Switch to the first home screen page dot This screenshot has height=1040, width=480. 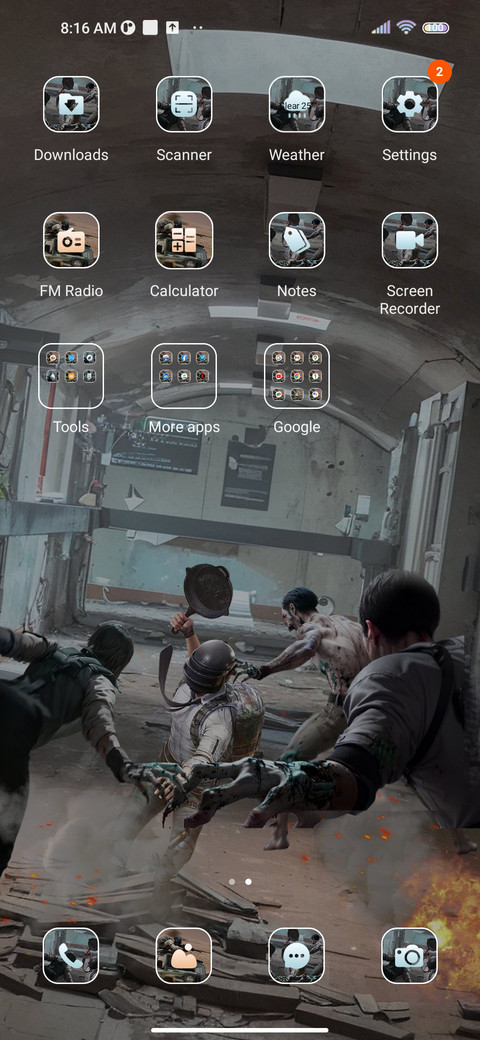click(231, 882)
